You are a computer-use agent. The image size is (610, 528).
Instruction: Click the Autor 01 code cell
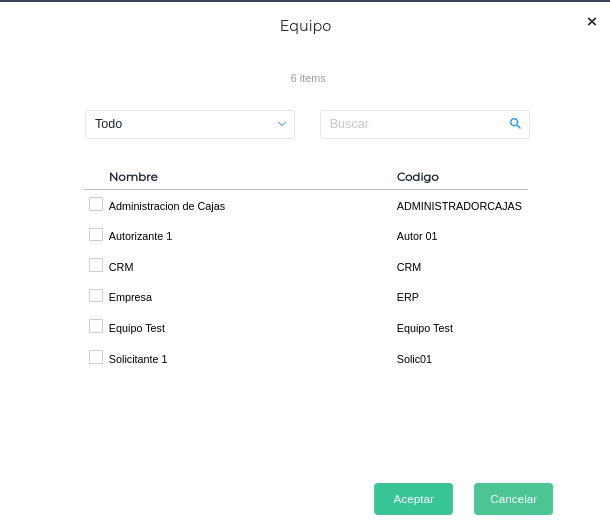(x=417, y=236)
